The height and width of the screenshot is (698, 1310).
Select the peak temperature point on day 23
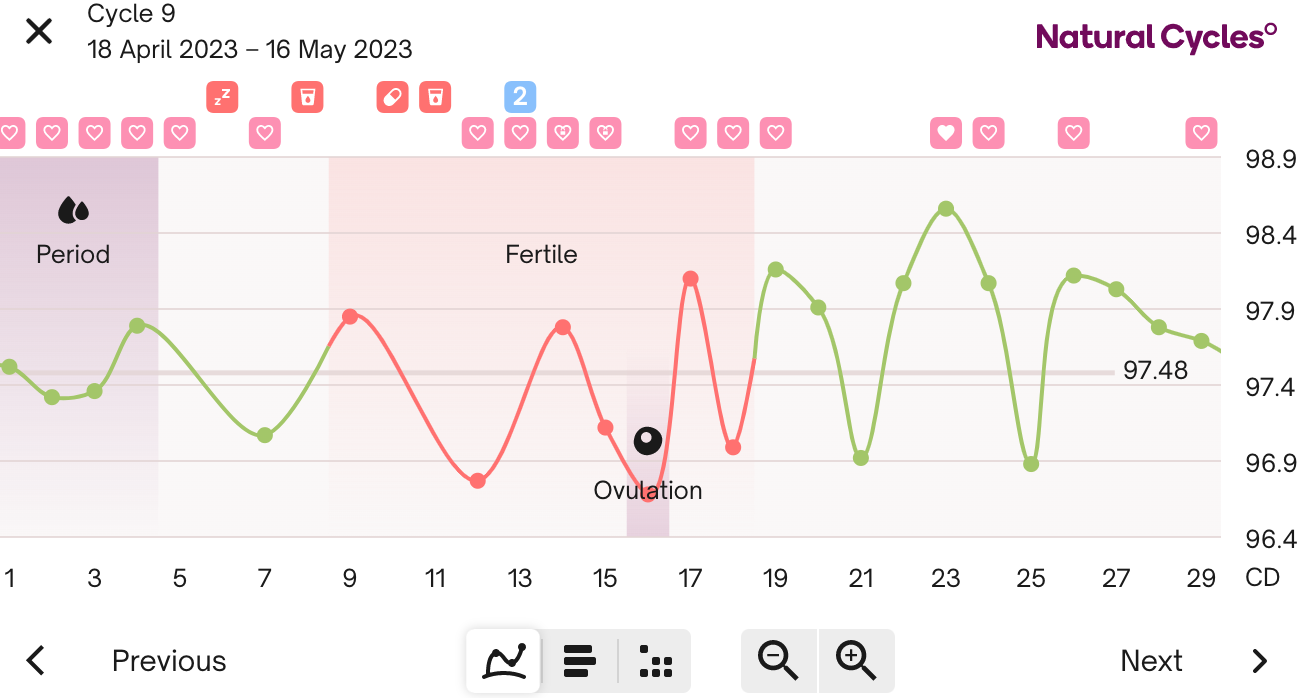click(946, 209)
